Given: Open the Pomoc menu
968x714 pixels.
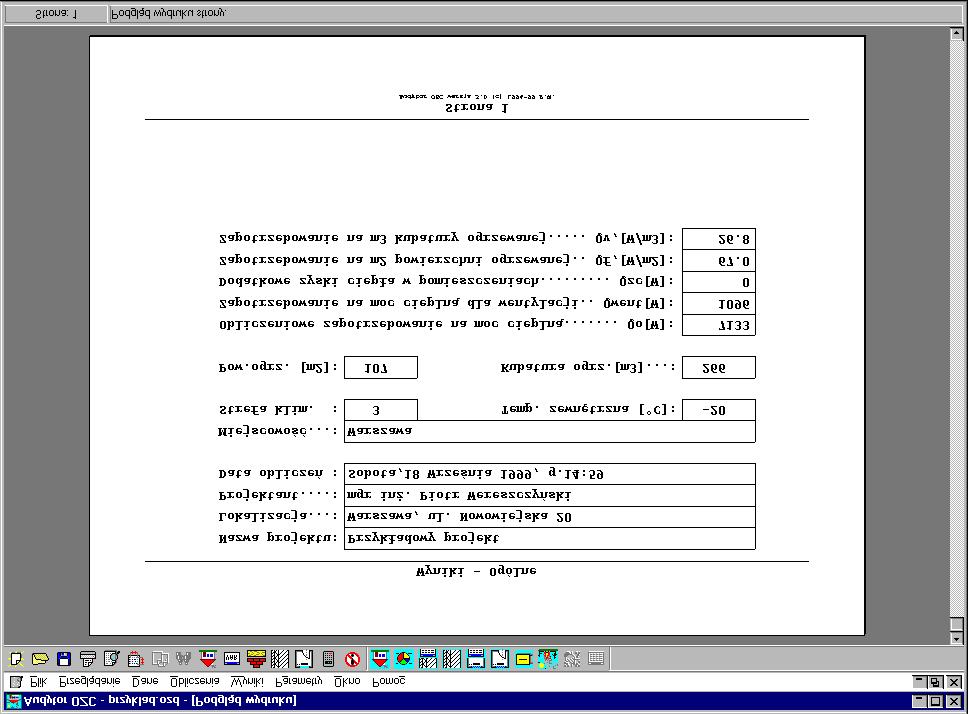Looking at the screenshot, I should pyautogui.click(x=388, y=681).
